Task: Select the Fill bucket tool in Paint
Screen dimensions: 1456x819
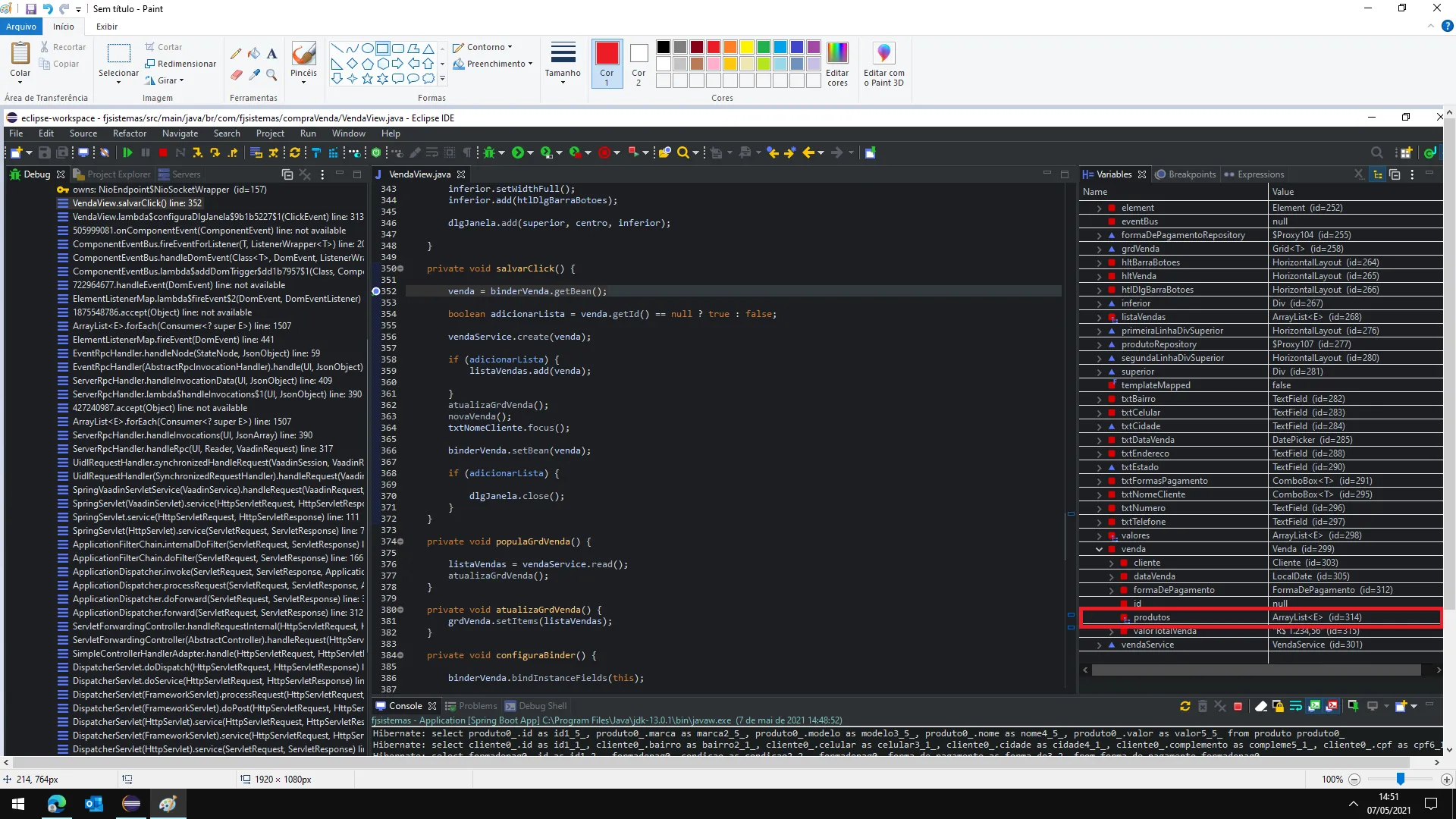Action: click(x=254, y=54)
